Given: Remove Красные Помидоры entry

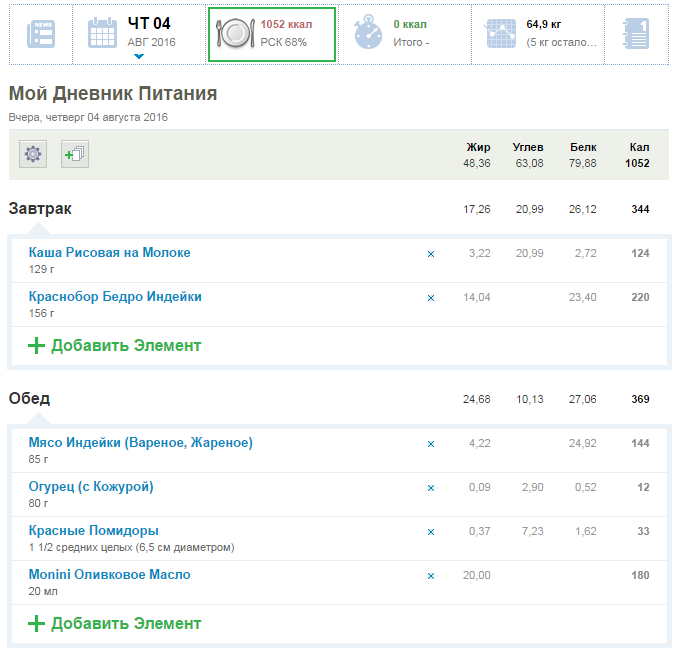Looking at the screenshot, I should (x=431, y=532).
